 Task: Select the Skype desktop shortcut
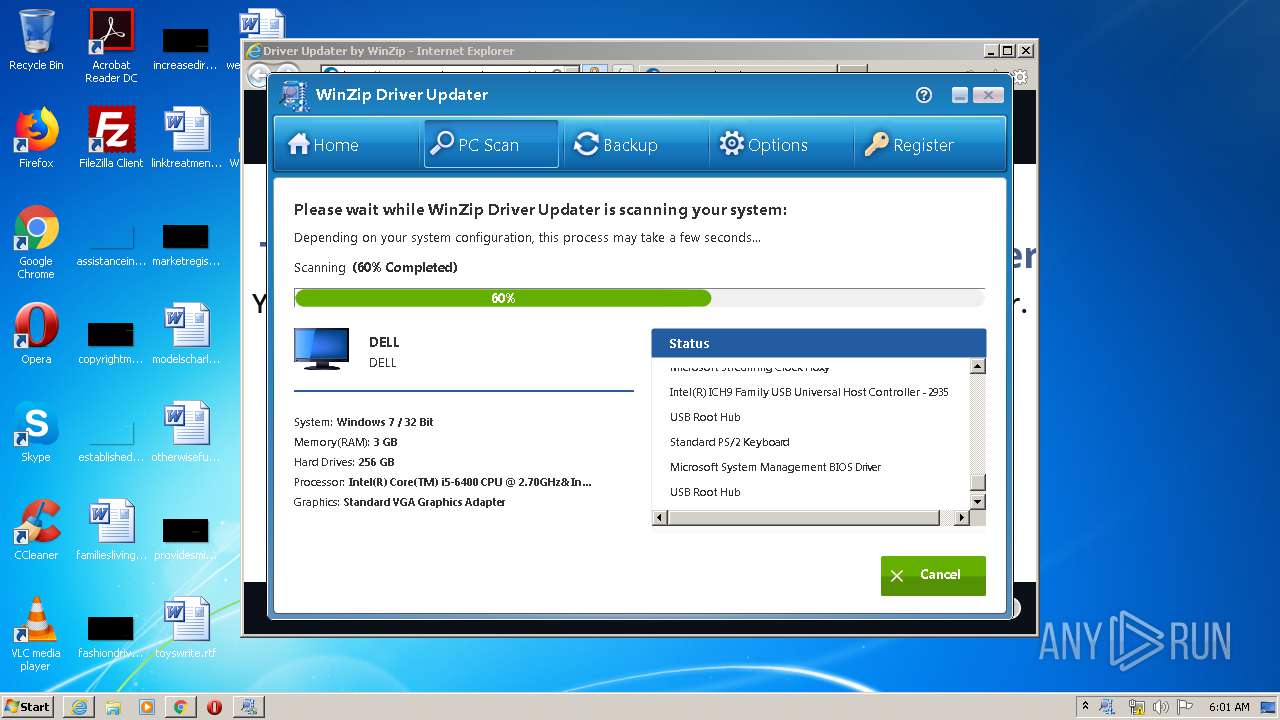pos(36,432)
